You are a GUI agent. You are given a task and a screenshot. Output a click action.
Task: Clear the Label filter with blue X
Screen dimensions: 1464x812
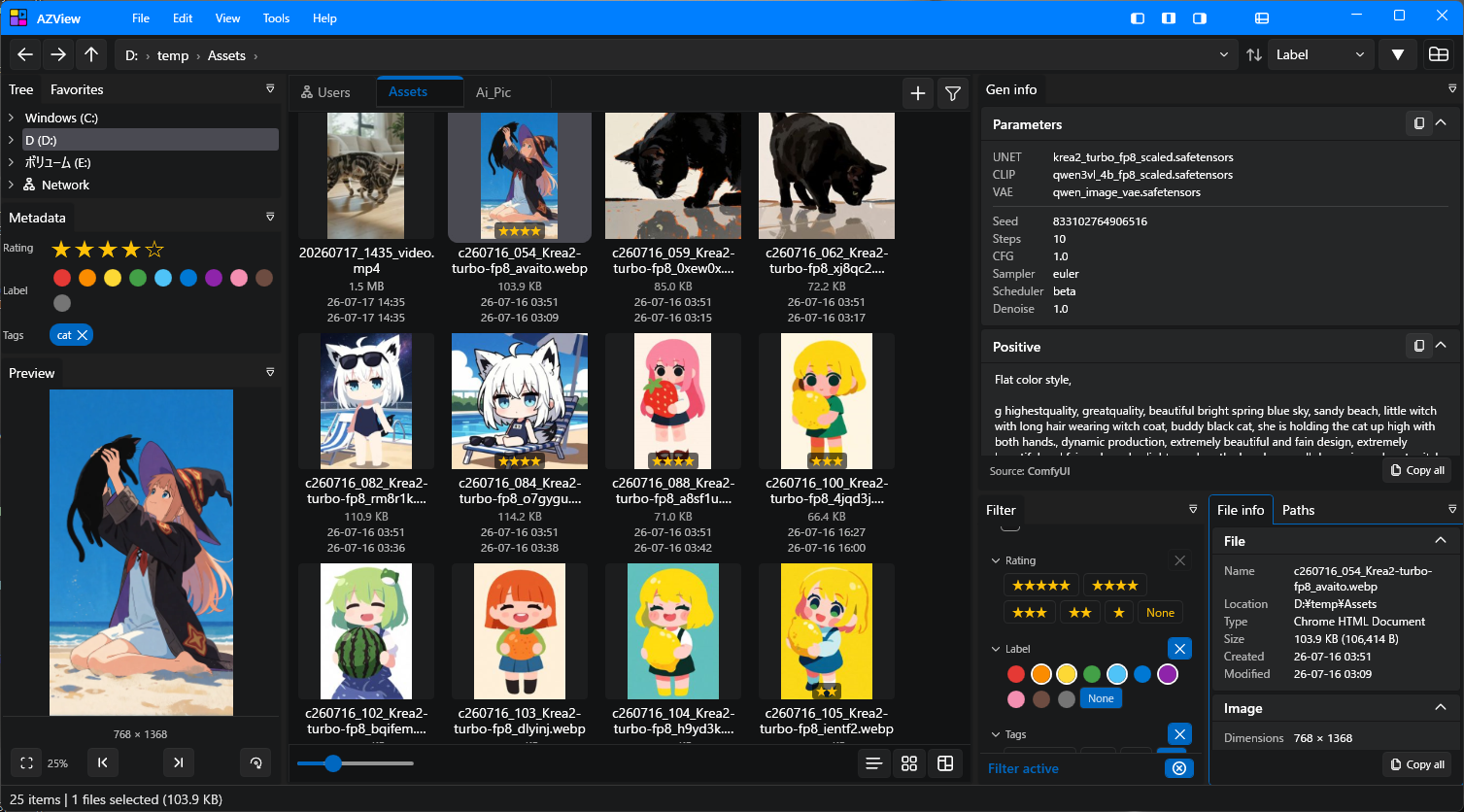[1179, 649]
